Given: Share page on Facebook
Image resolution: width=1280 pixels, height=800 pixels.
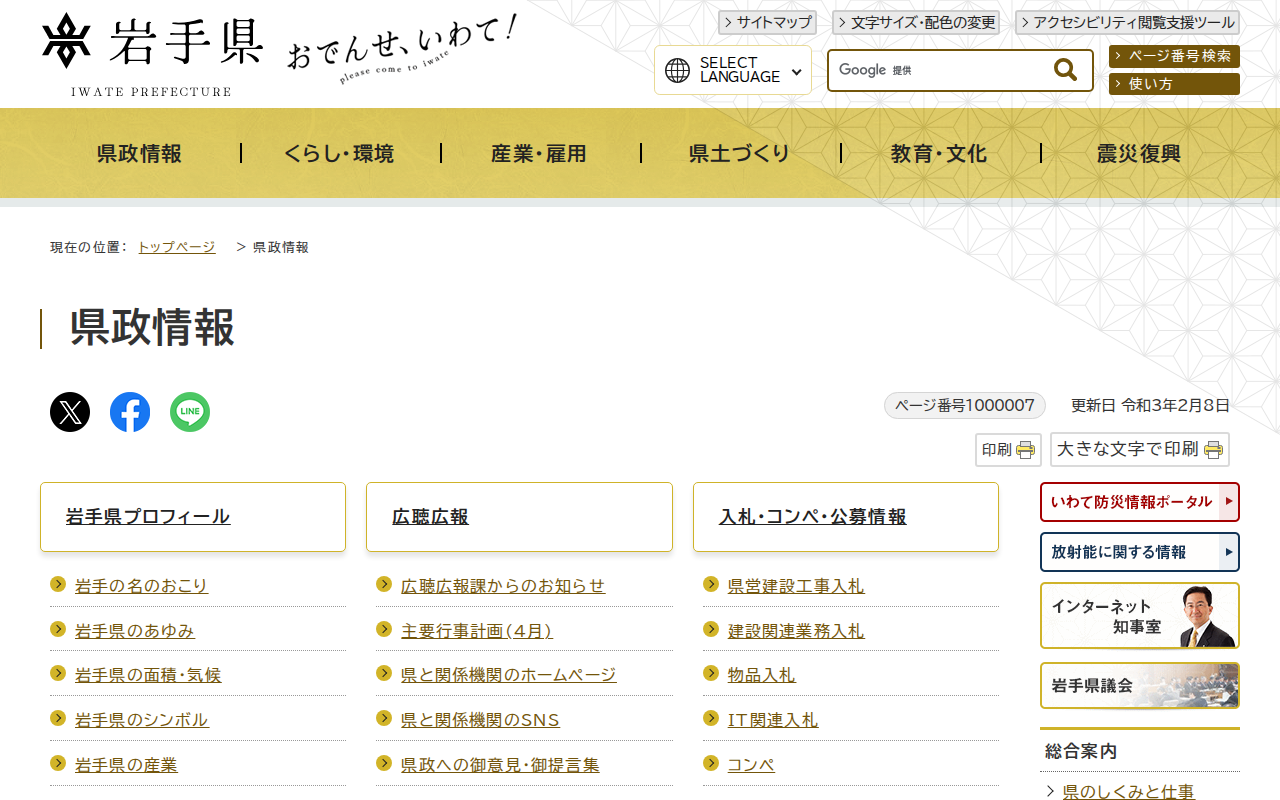Looking at the screenshot, I should pos(130,412).
